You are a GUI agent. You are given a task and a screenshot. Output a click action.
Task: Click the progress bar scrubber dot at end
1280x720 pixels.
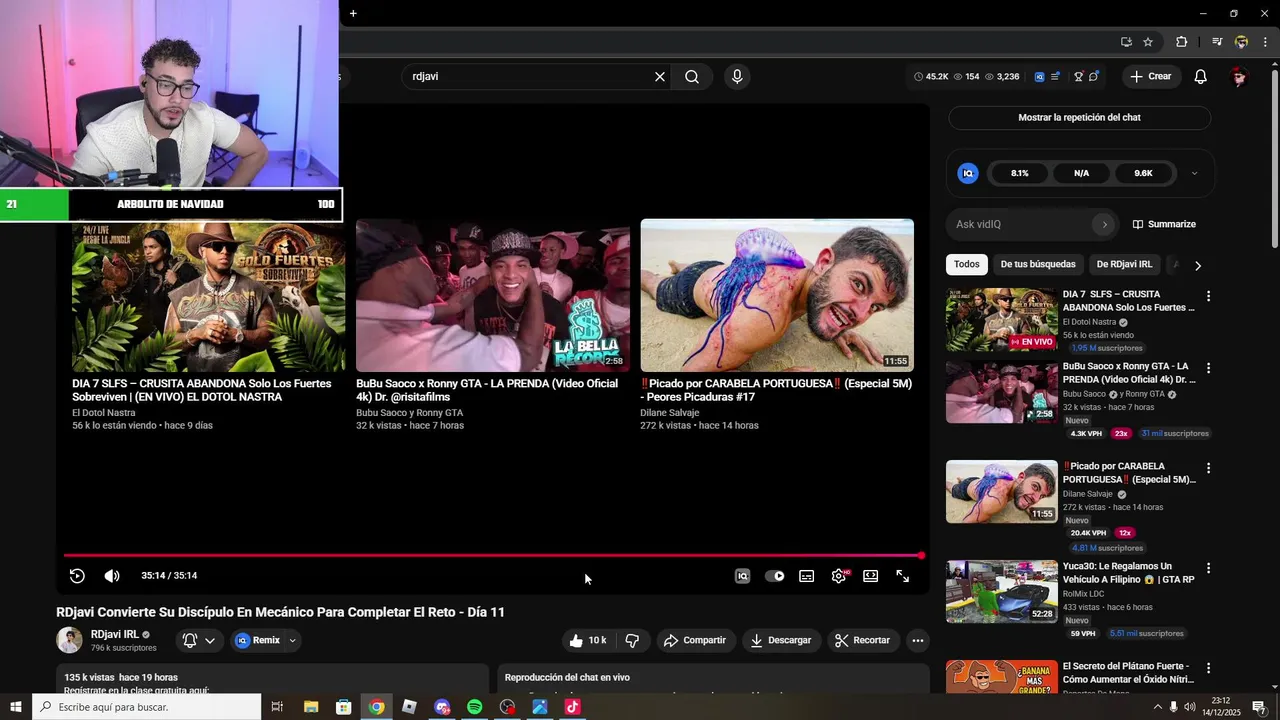click(921, 555)
